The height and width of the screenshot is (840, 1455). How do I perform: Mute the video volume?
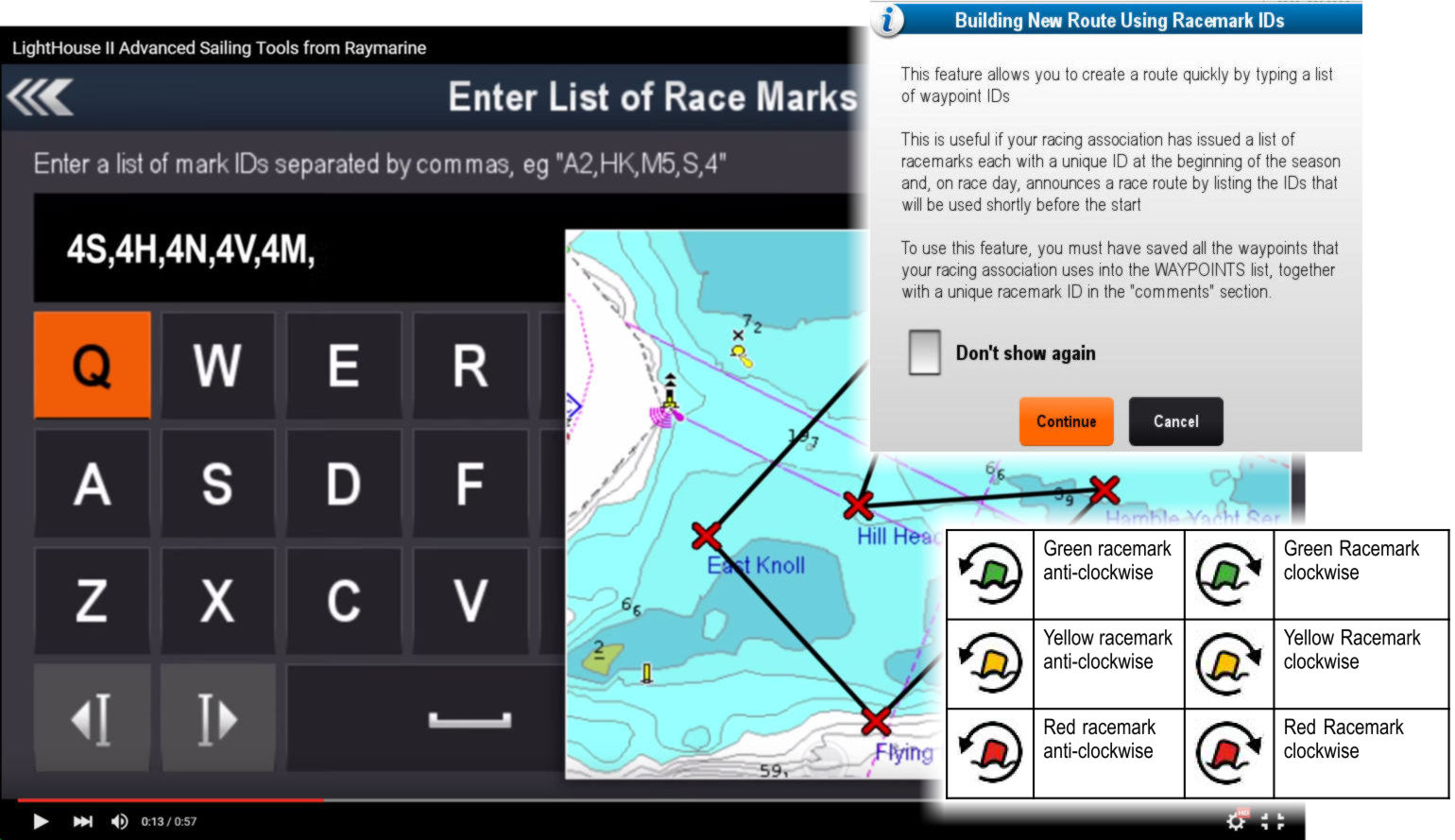click(120, 821)
